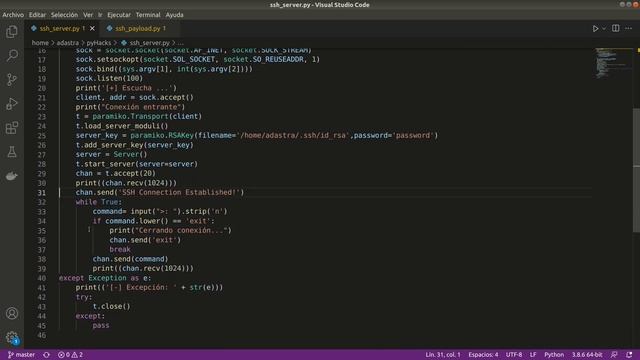
Task: Open the Ejecutar menu
Action: pyautogui.click(x=119, y=15)
